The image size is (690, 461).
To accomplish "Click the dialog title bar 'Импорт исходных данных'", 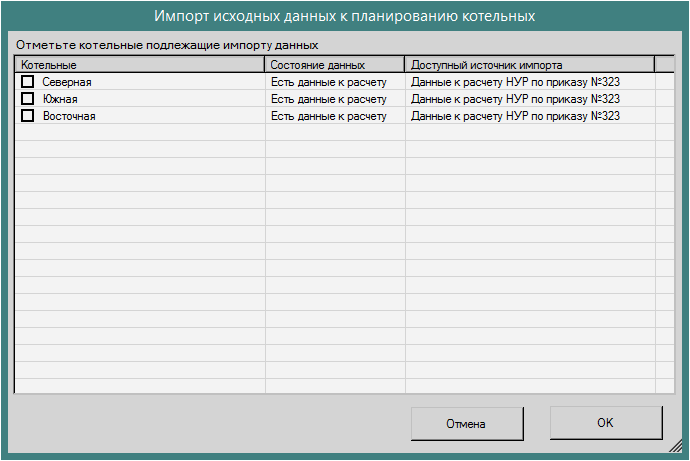I will pos(344,17).
